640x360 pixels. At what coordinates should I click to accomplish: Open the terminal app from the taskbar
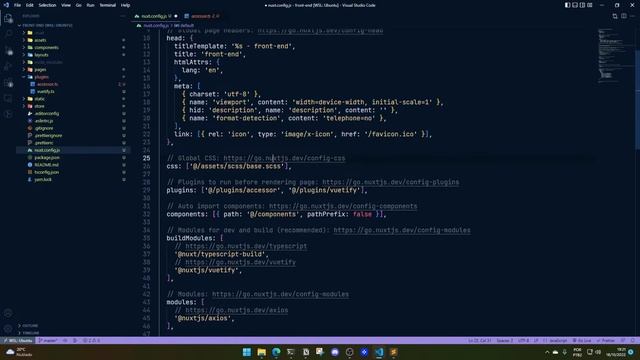click(291, 352)
